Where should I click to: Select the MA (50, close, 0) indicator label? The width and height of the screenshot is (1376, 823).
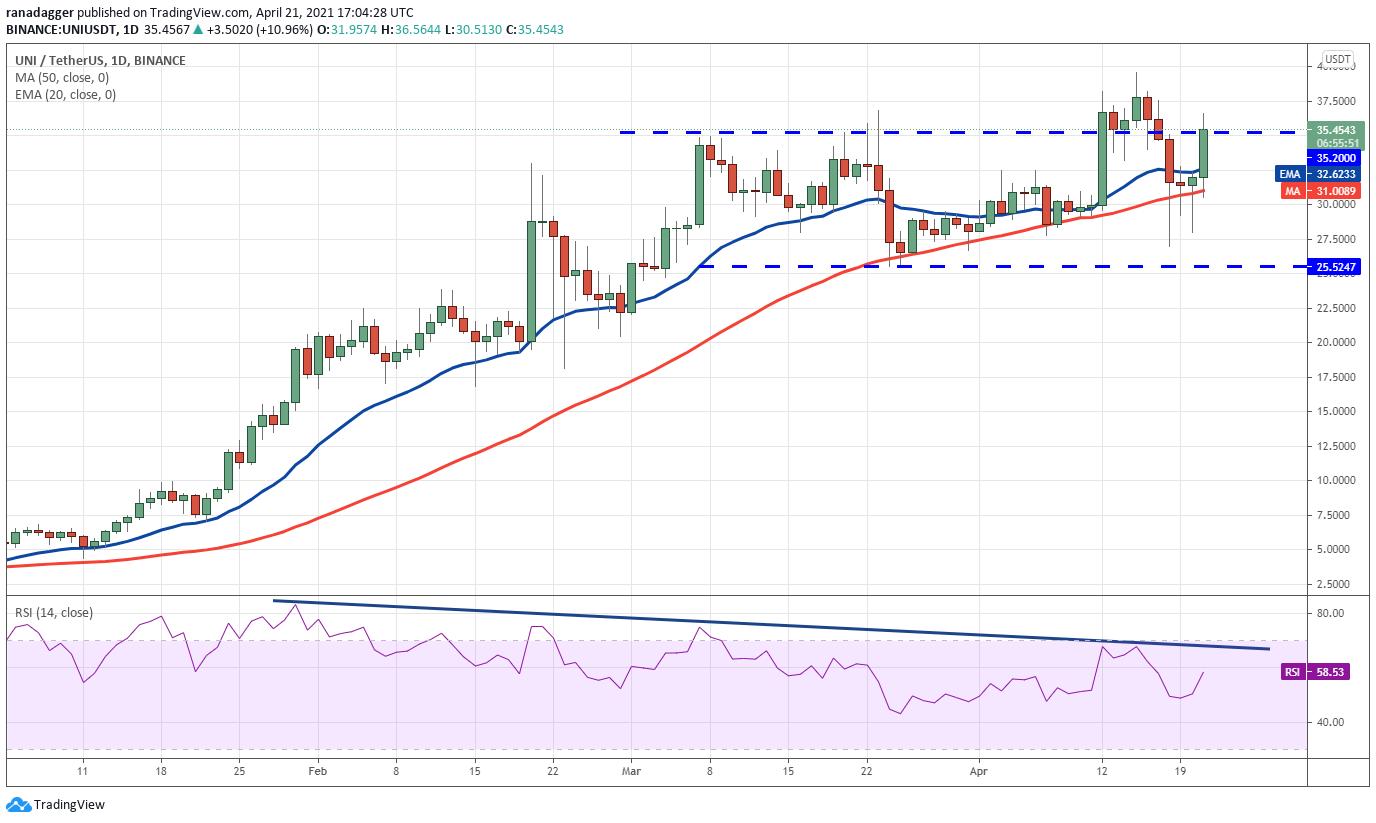coord(60,77)
